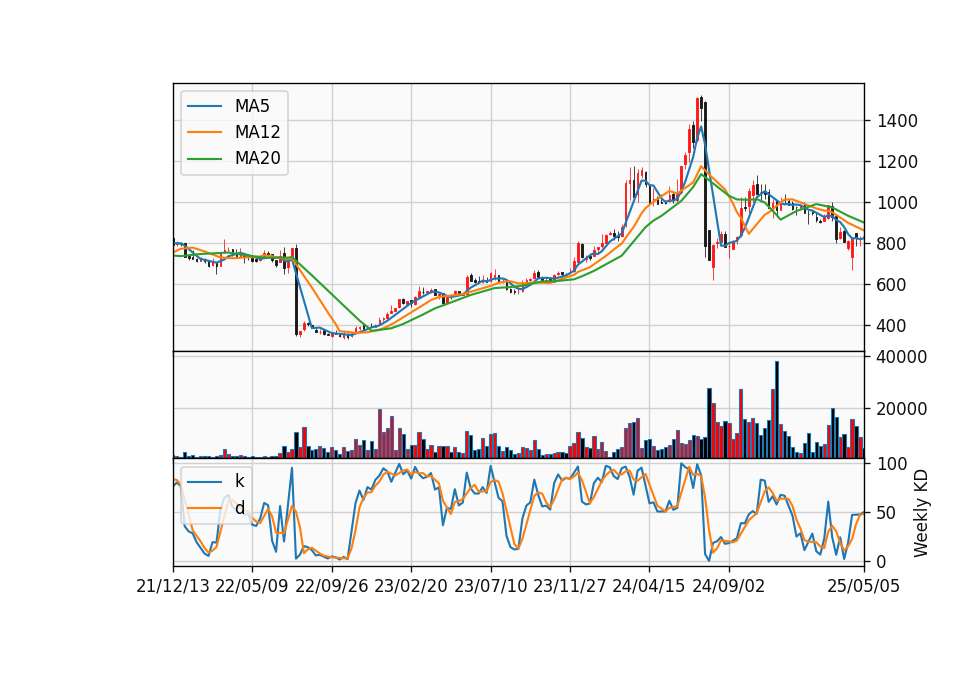
Task: Click the MA12 legend label
Action: 257,132
